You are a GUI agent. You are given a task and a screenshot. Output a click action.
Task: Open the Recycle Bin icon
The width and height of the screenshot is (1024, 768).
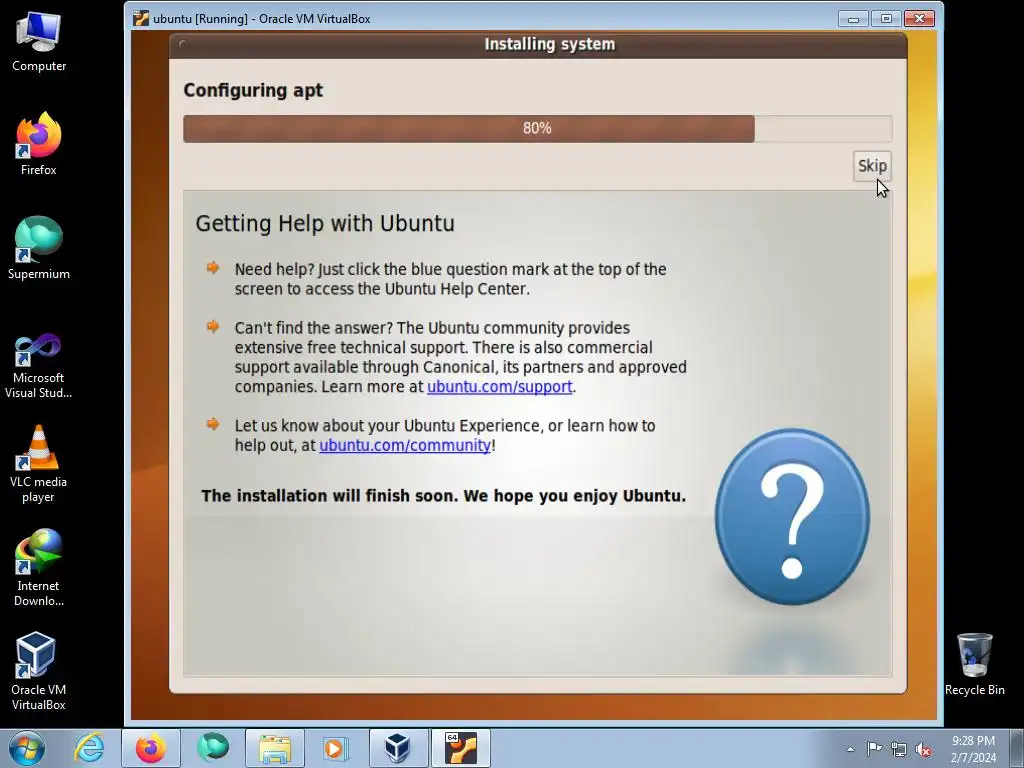974,665
